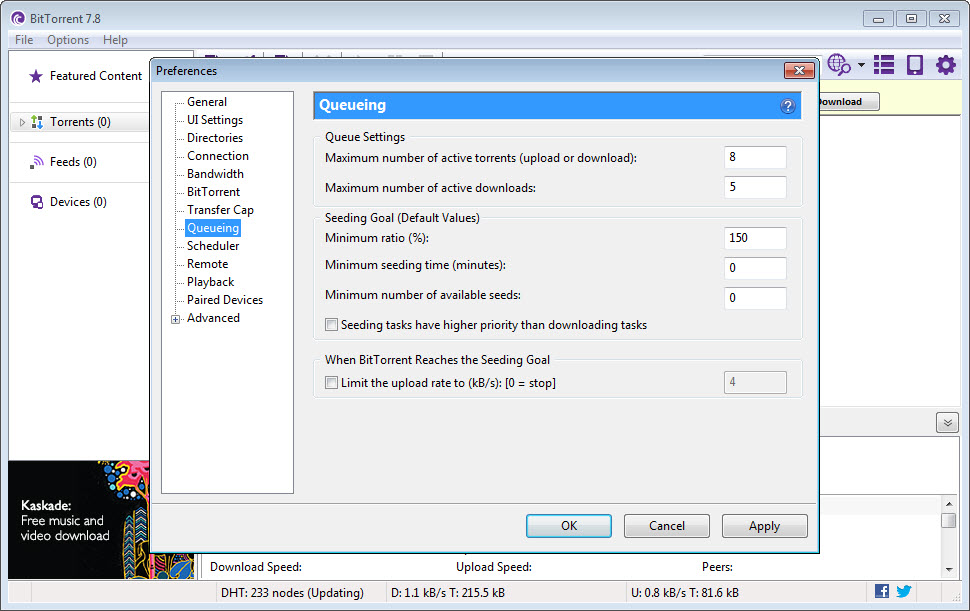Viewport: 970px width, 611px height.
Task: Switch to the list view icon
Action: tap(883, 64)
